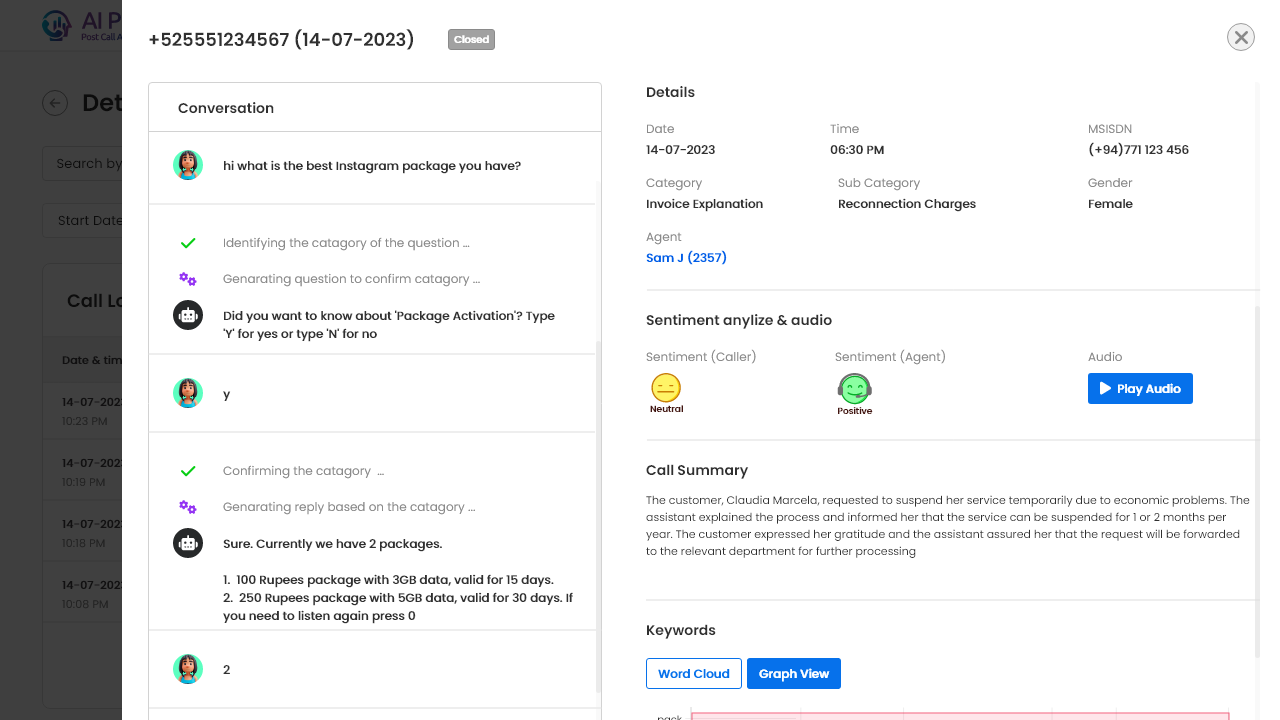The image size is (1280, 720).
Task: Click the neutral caller sentiment emoji
Action: click(666, 388)
